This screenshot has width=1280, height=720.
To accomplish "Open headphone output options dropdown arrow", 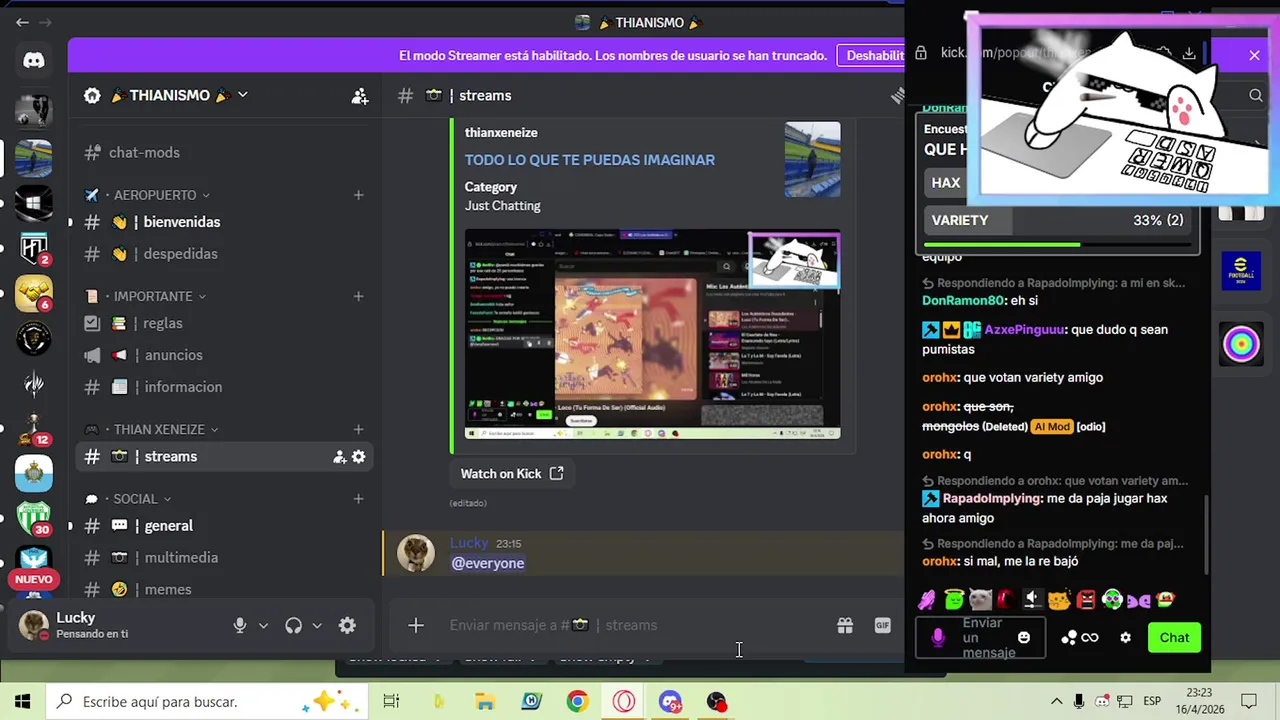I will [x=317, y=625].
